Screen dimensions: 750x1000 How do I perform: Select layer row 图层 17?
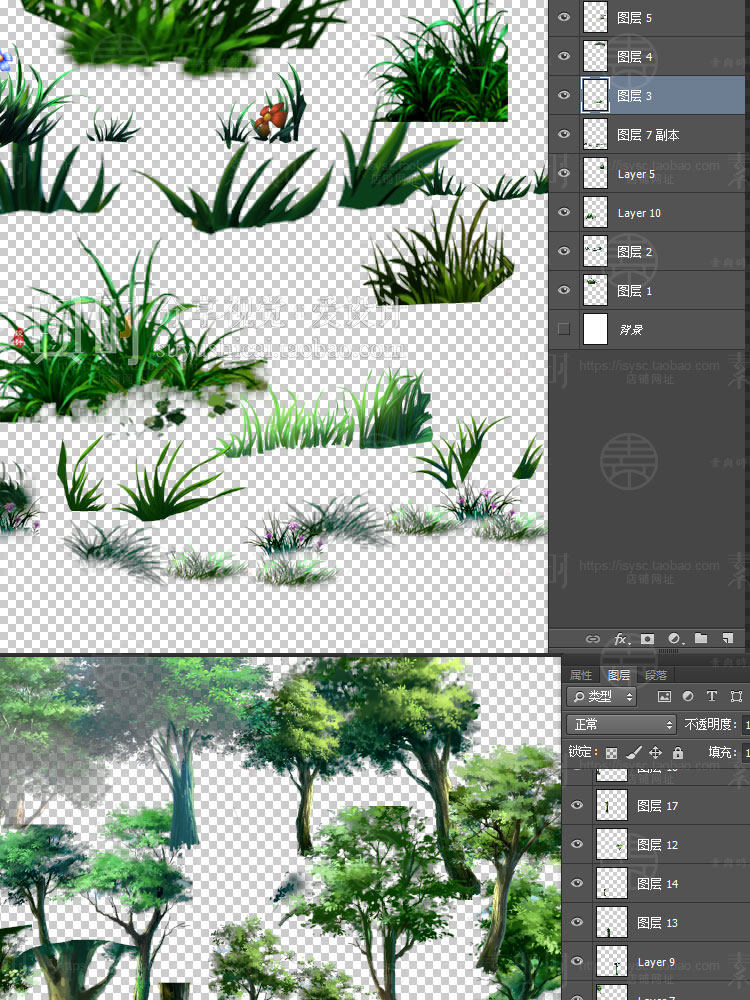coord(657,805)
